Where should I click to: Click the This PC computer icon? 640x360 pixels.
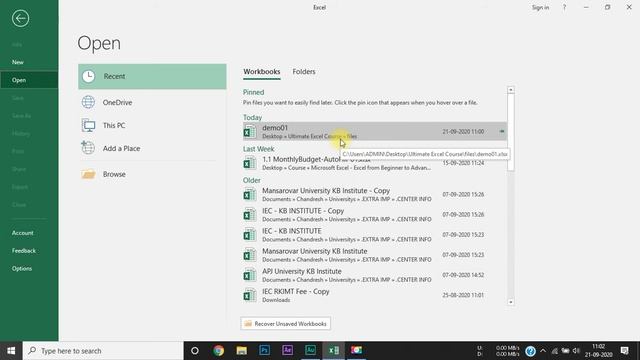tap(88, 125)
